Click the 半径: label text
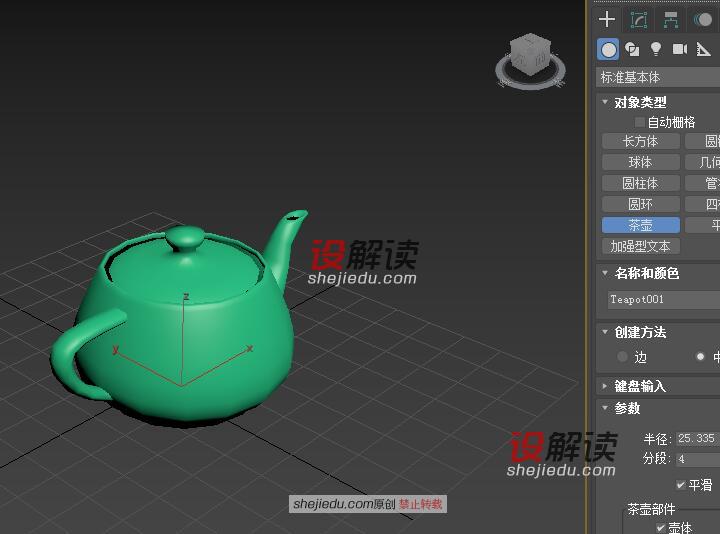720x534 pixels. pyautogui.click(x=657, y=439)
